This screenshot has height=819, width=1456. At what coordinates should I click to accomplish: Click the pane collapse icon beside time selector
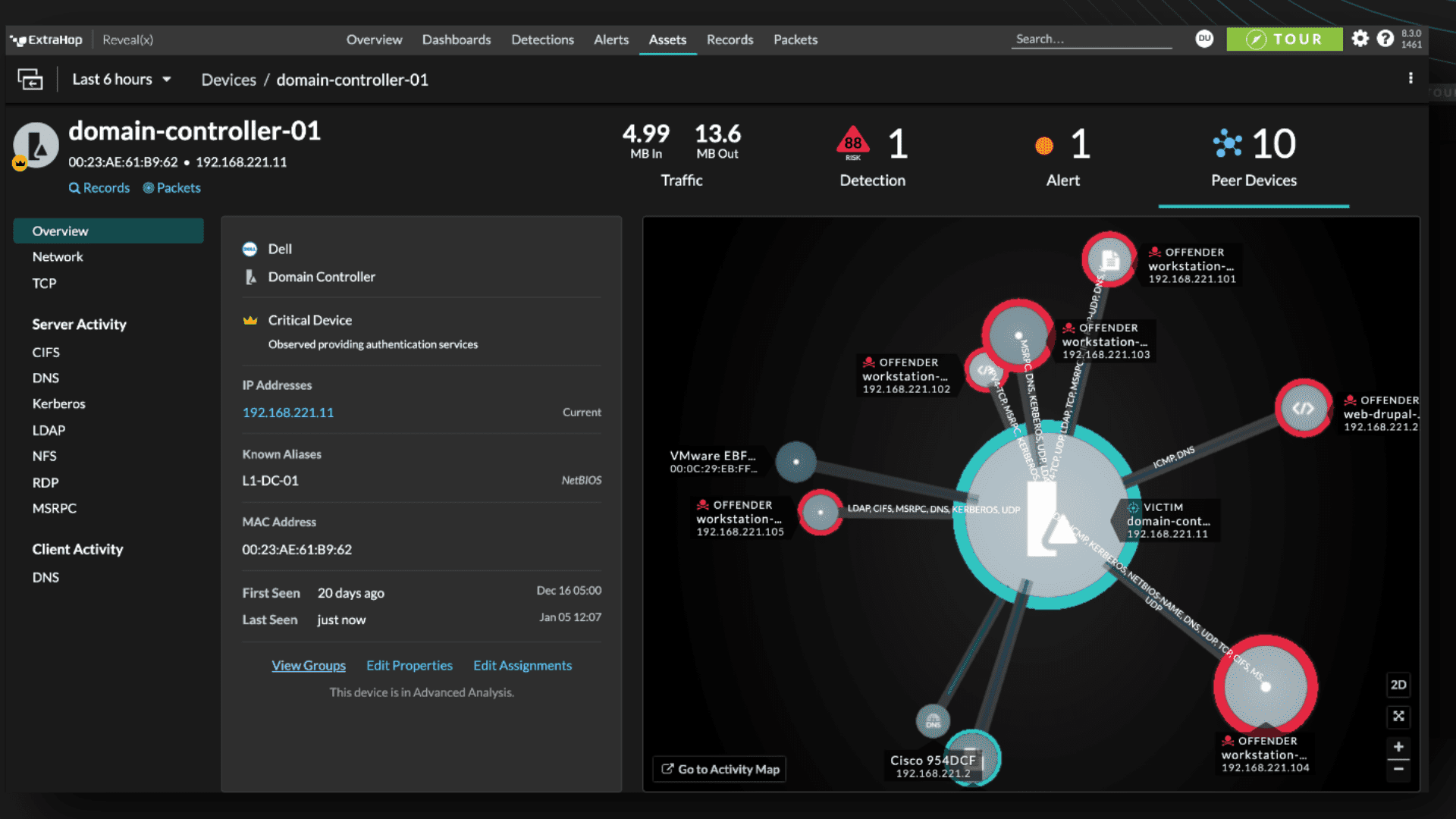(x=30, y=79)
